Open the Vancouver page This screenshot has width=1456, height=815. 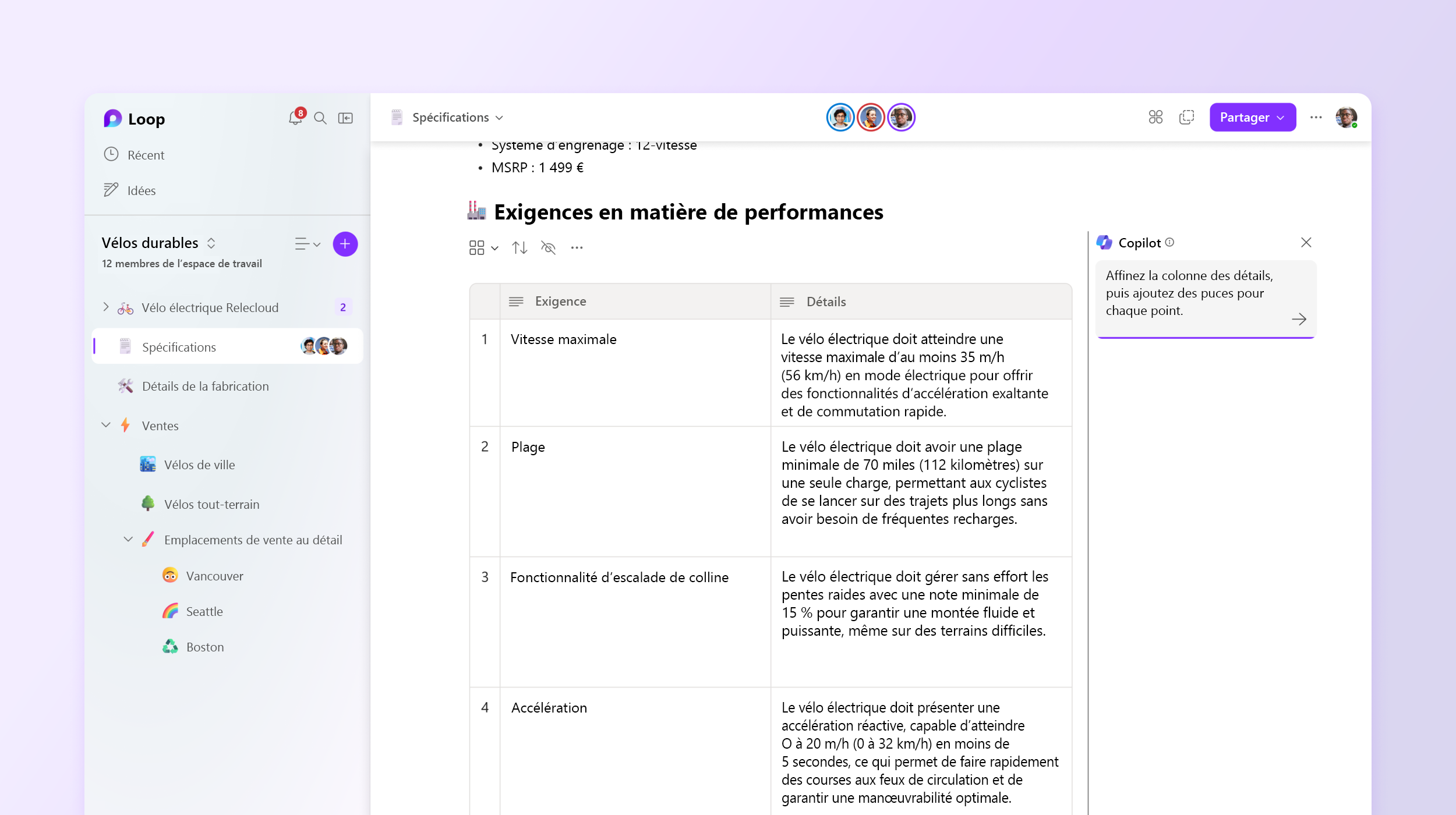click(x=214, y=576)
